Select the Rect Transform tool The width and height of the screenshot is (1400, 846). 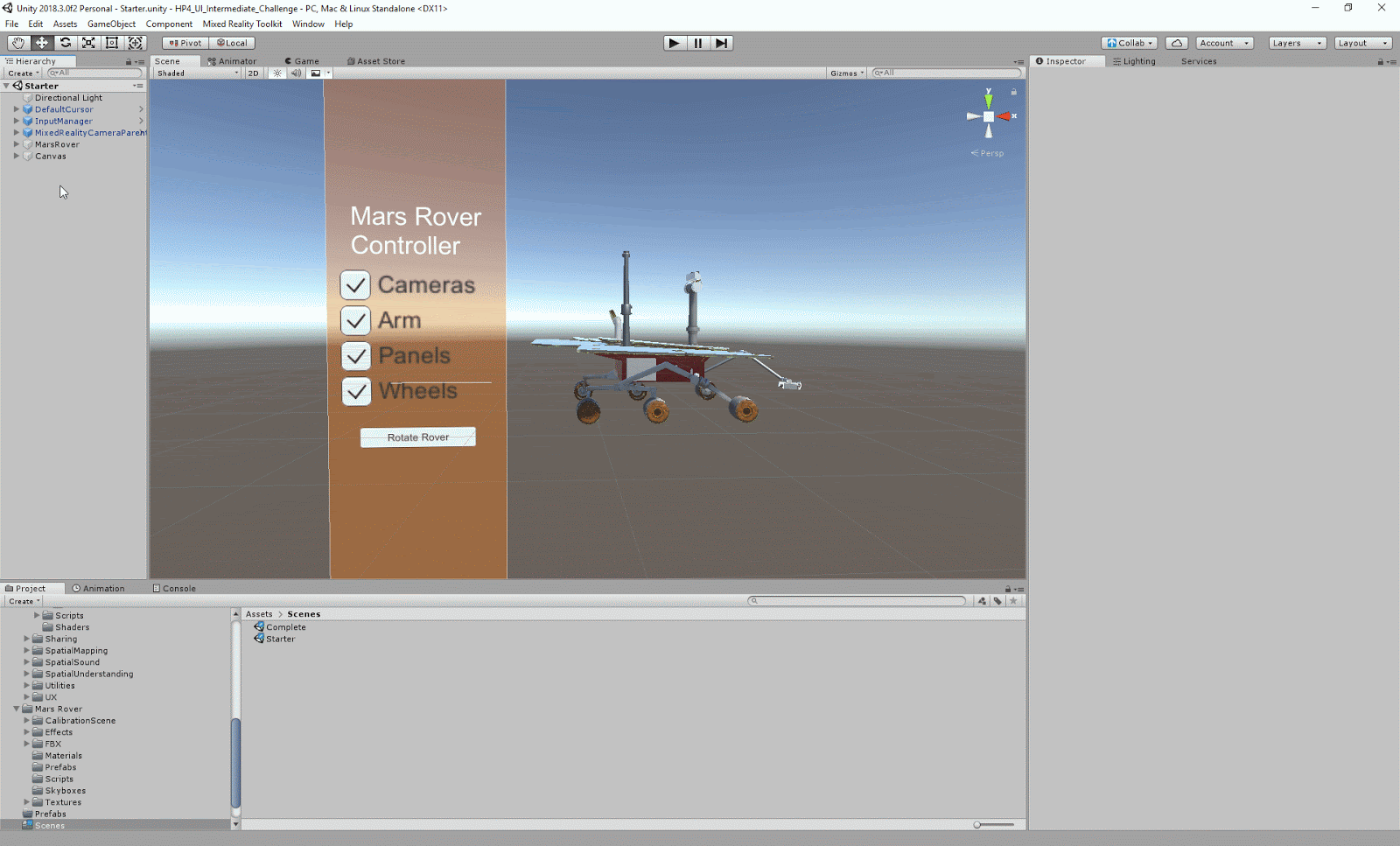[112, 43]
